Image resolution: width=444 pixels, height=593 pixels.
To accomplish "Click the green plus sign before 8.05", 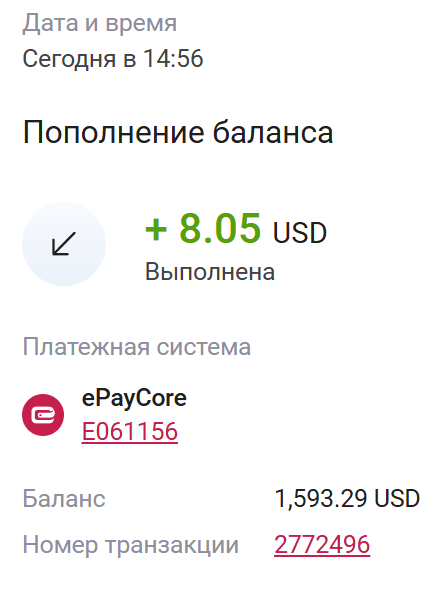I will pos(156,229).
